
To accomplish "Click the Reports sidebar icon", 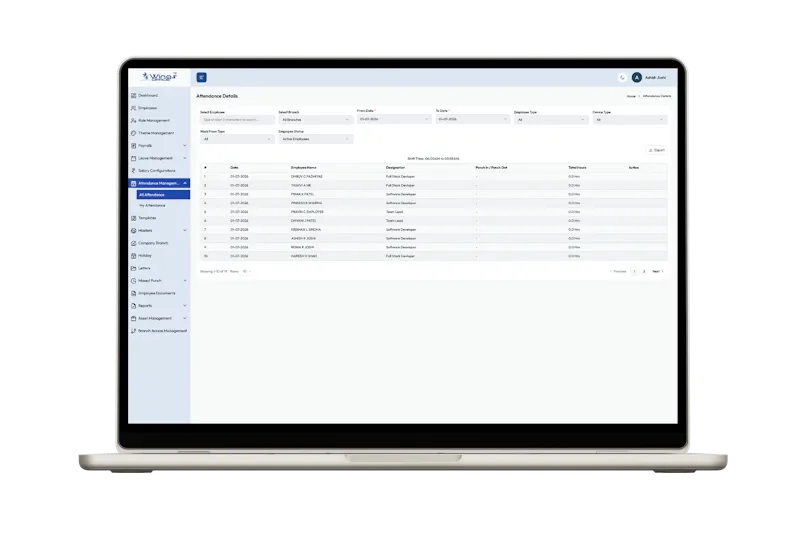I will pos(134,306).
